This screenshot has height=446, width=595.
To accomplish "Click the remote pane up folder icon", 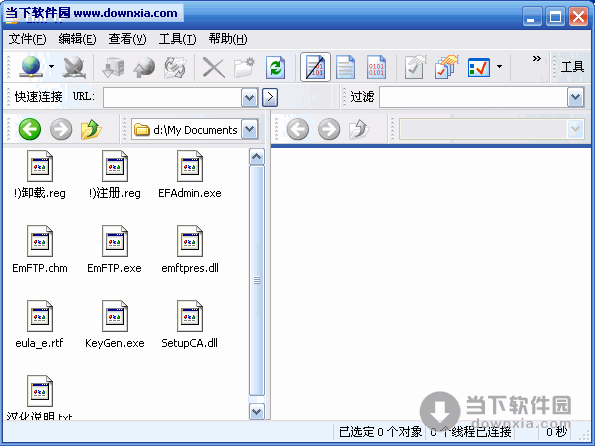I will tap(359, 129).
